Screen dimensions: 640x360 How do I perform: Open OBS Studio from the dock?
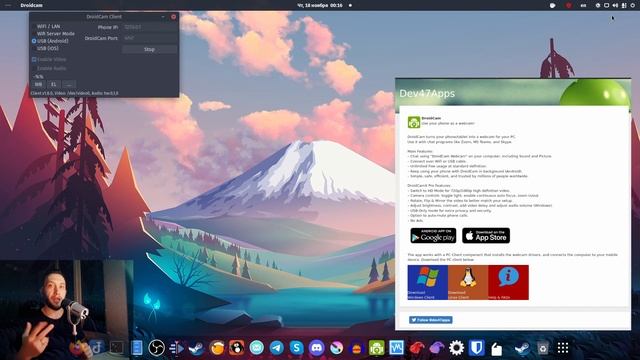(x=156, y=348)
